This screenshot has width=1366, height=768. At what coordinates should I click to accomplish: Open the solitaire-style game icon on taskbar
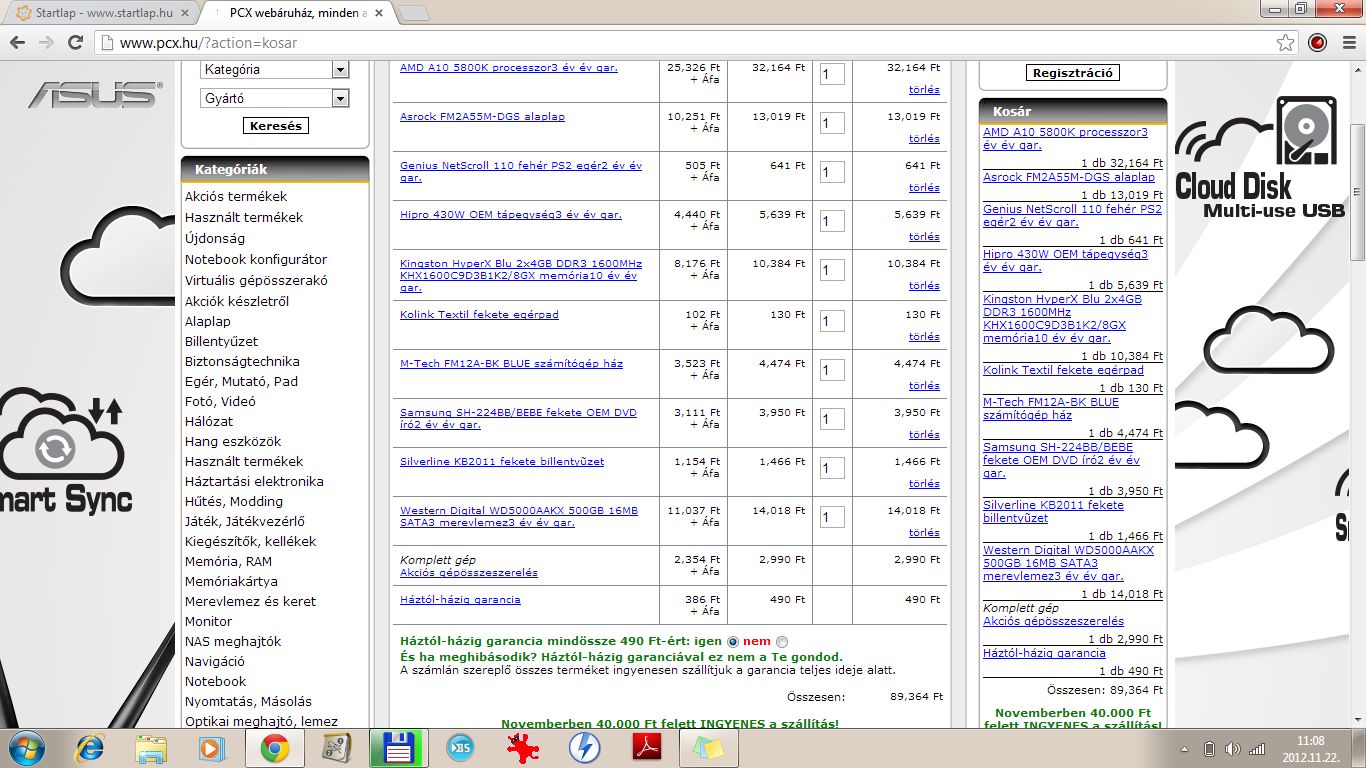point(337,748)
